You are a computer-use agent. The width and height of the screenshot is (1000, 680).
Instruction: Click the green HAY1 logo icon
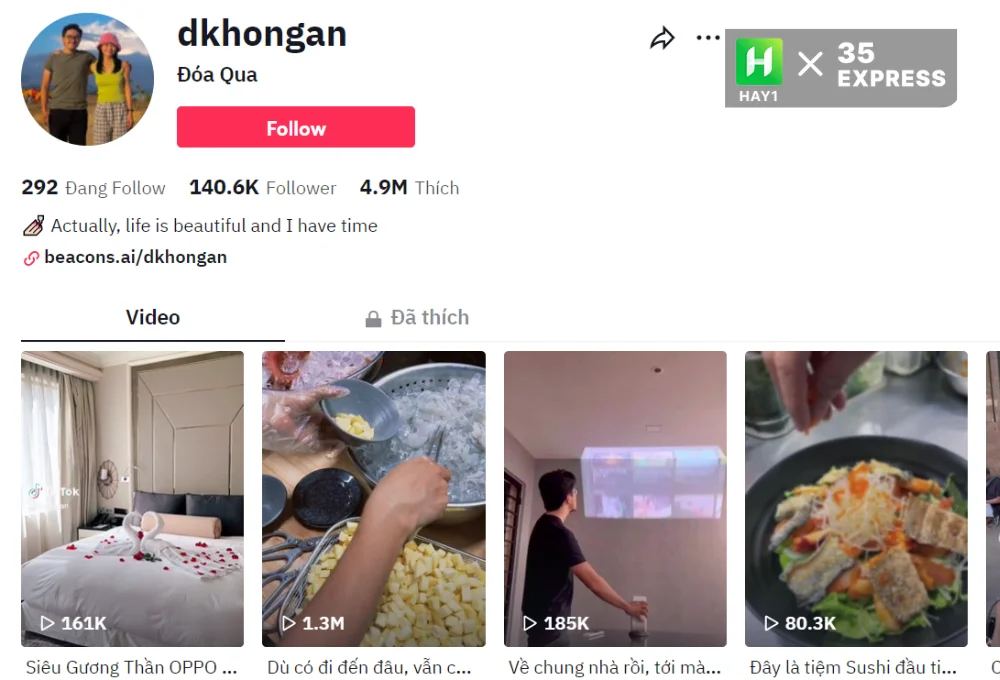click(x=759, y=62)
